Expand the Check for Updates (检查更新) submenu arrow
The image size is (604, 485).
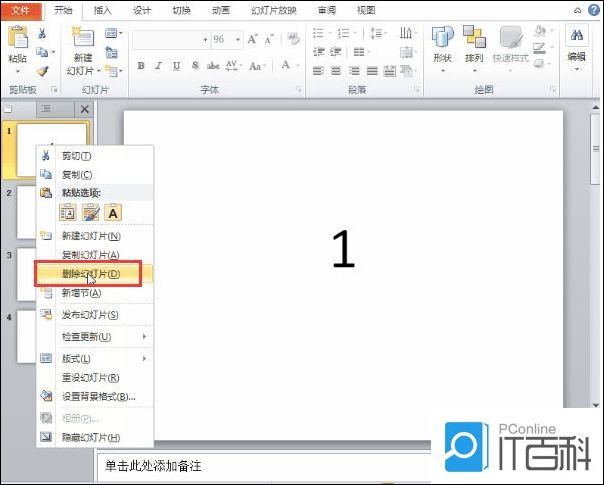pyautogui.click(x=144, y=337)
